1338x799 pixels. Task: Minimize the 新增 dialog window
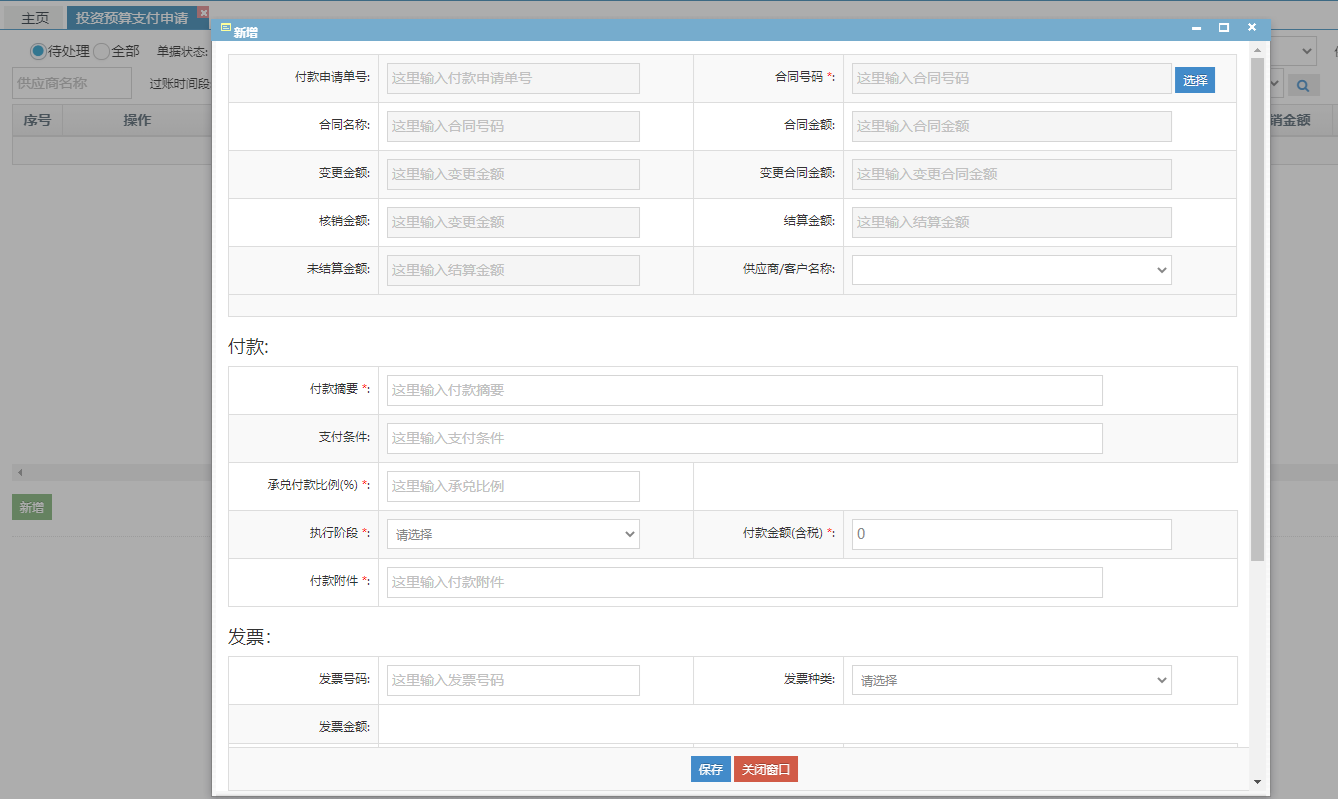pyautogui.click(x=1196, y=28)
